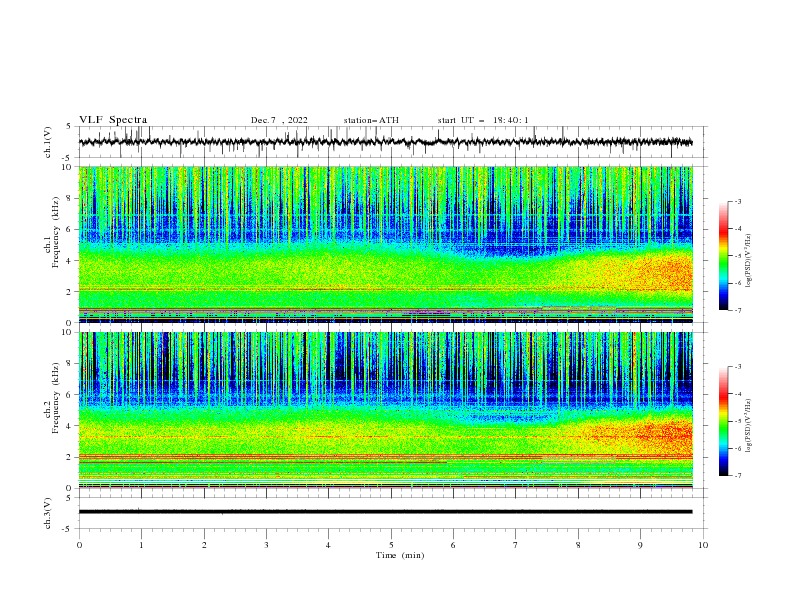Viewport: 792px width, 612px height.
Task: Click the '3' tick on the time axis
Action: (266, 545)
